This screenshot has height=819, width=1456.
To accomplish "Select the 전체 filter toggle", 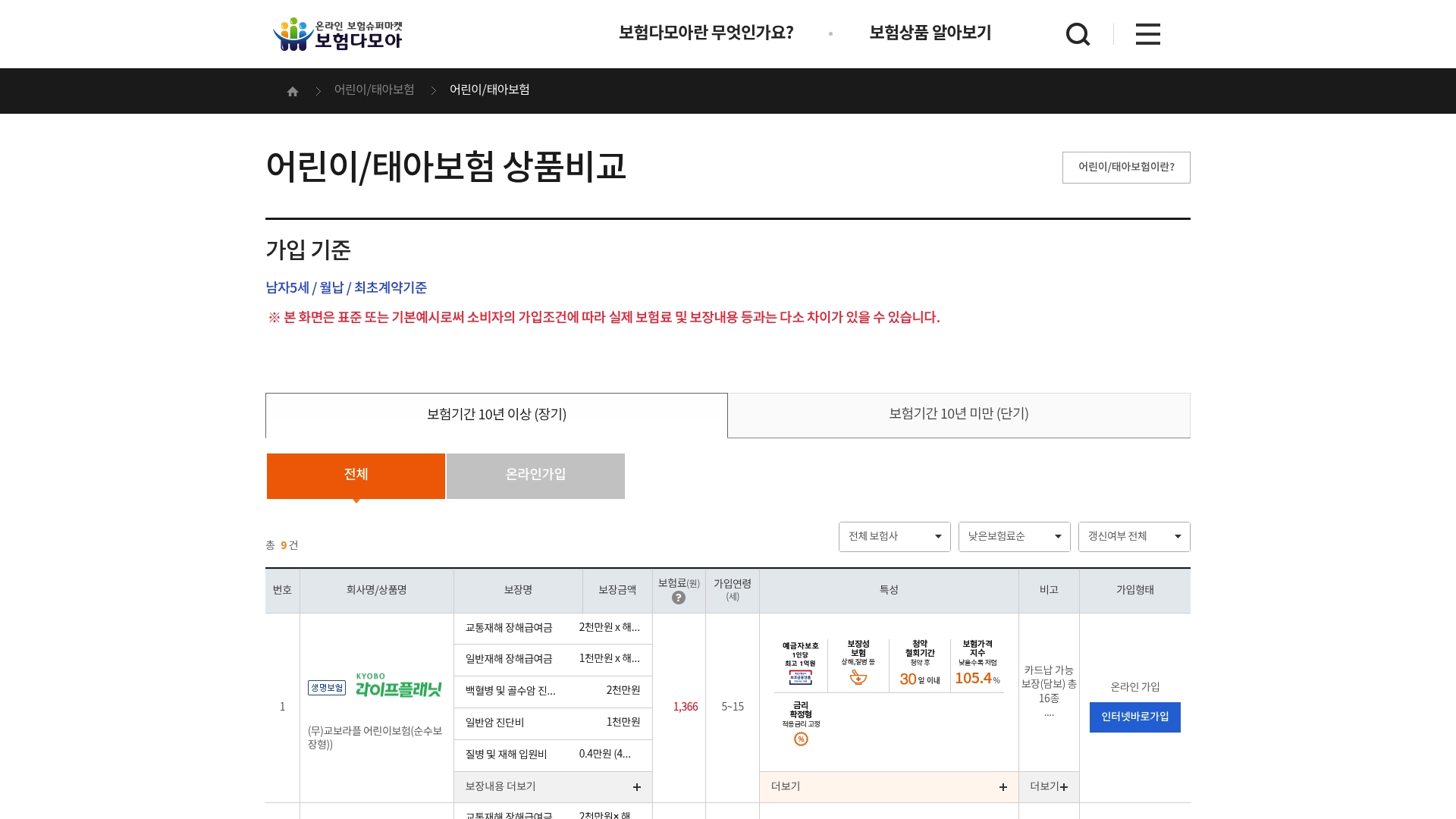I will 355,475.
